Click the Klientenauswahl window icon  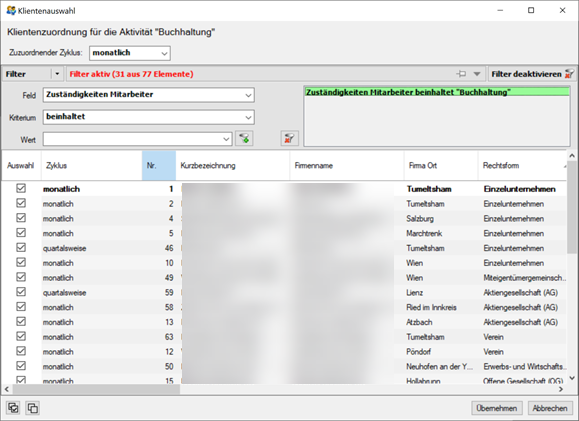click(x=11, y=10)
